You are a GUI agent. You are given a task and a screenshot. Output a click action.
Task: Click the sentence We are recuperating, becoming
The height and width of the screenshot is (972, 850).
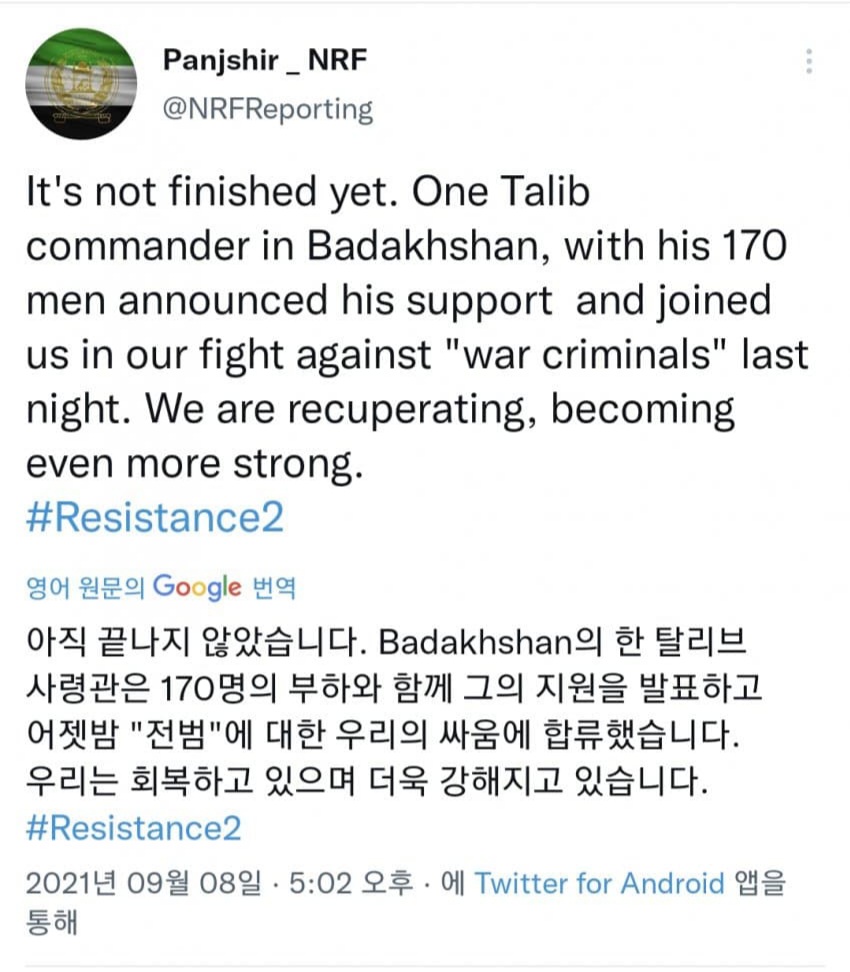(x=440, y=409)
